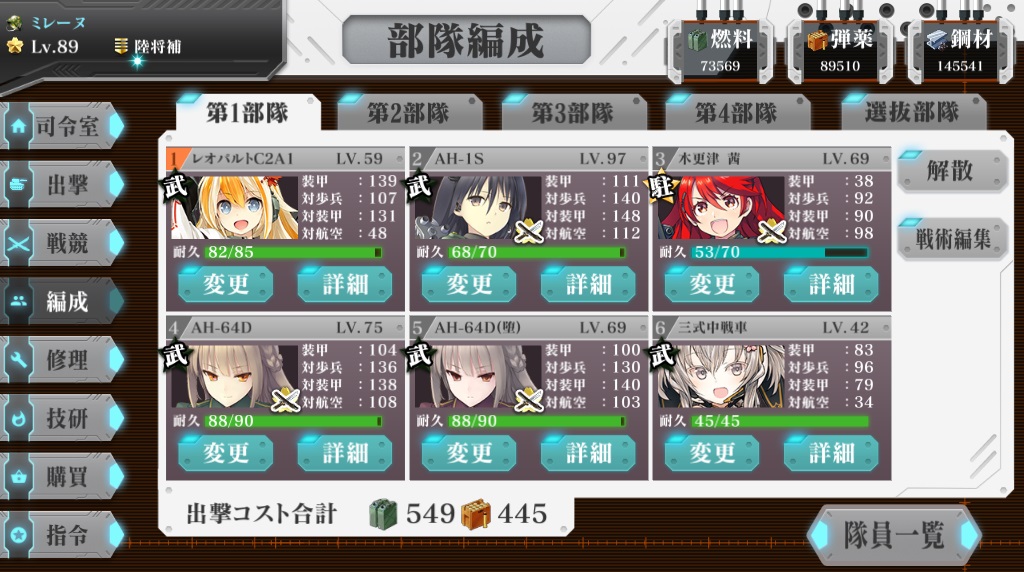Click the 木更津 茜 character portrait

721,207
